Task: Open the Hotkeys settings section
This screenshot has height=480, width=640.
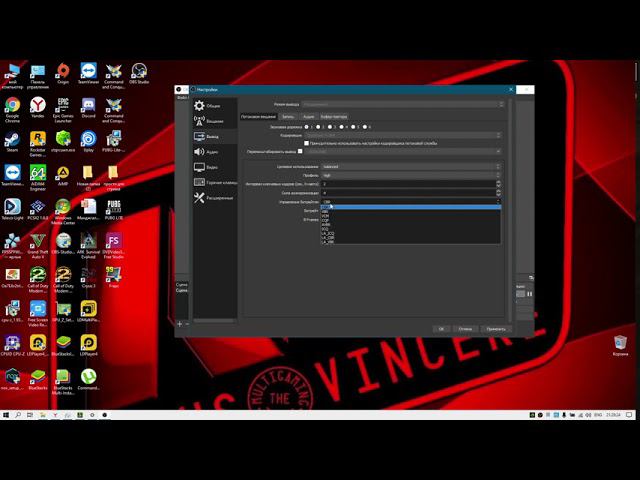Action: 215,182
